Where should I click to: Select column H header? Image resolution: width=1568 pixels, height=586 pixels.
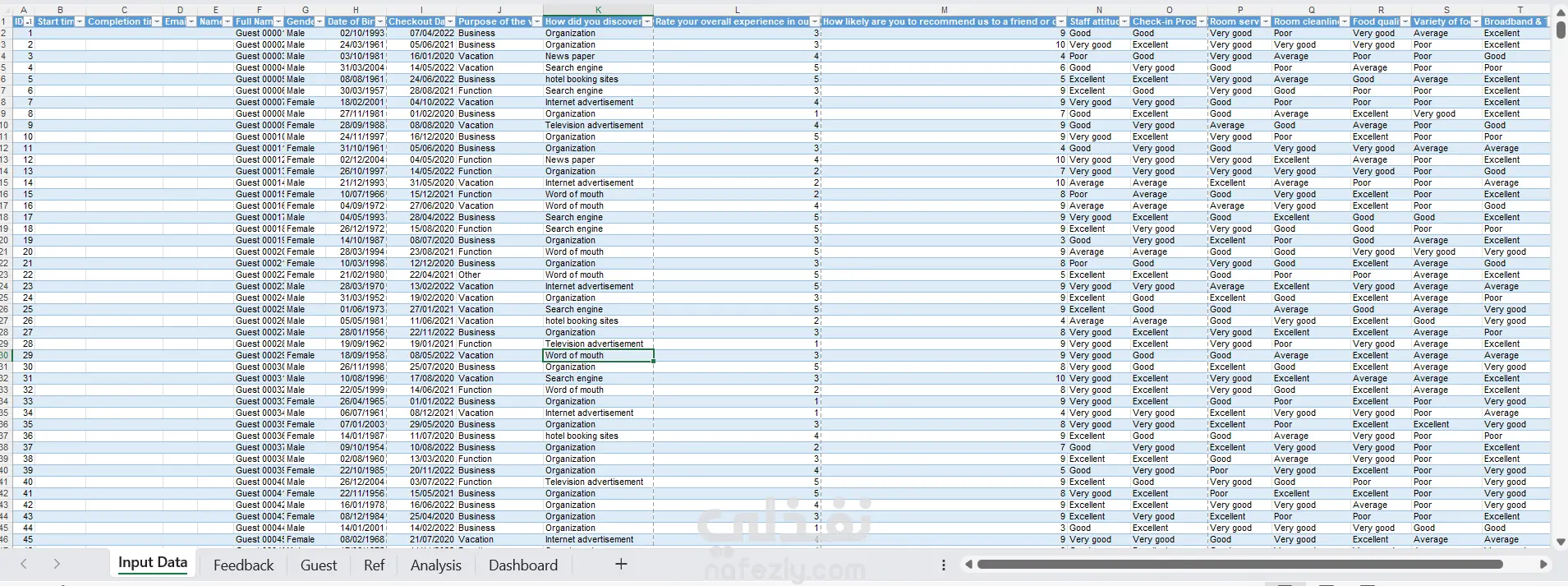(x=356, y=10)
